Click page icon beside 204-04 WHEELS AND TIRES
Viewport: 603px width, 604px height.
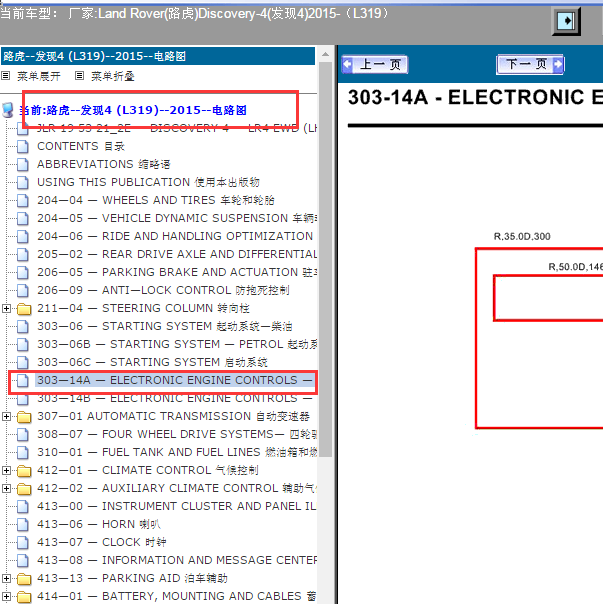tap(23, 200)
